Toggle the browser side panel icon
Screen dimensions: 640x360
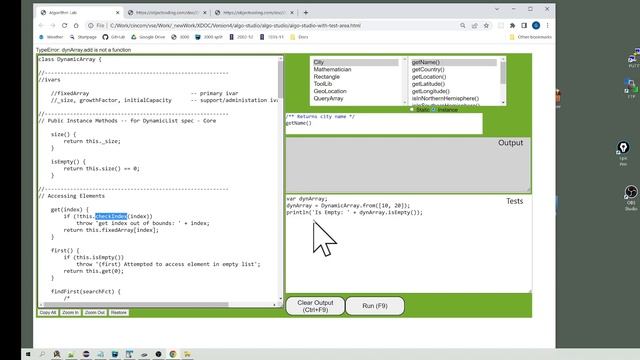524,25
